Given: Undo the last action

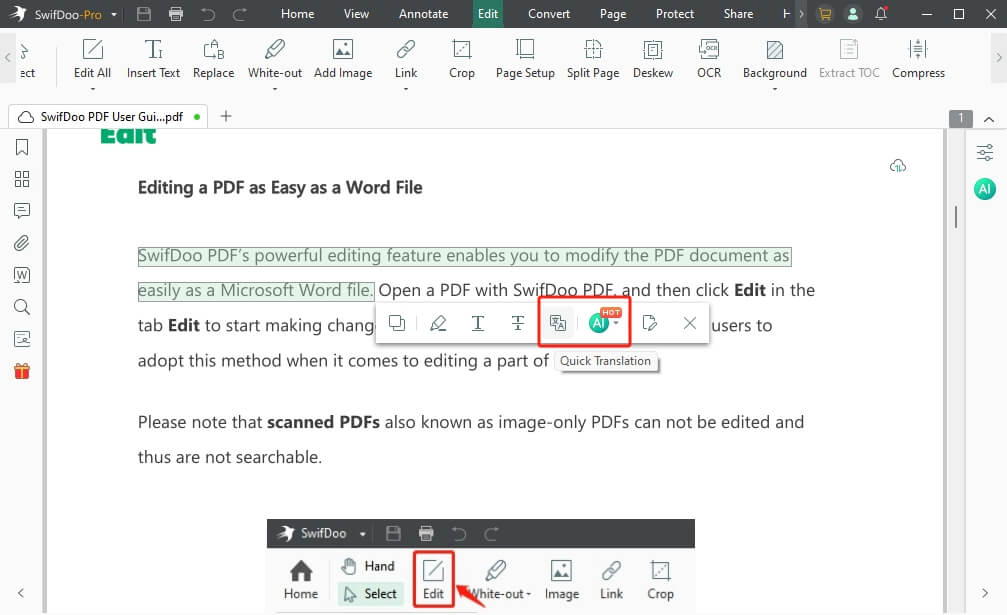Looking at the screenshot, I should click(x=207, y=13).
